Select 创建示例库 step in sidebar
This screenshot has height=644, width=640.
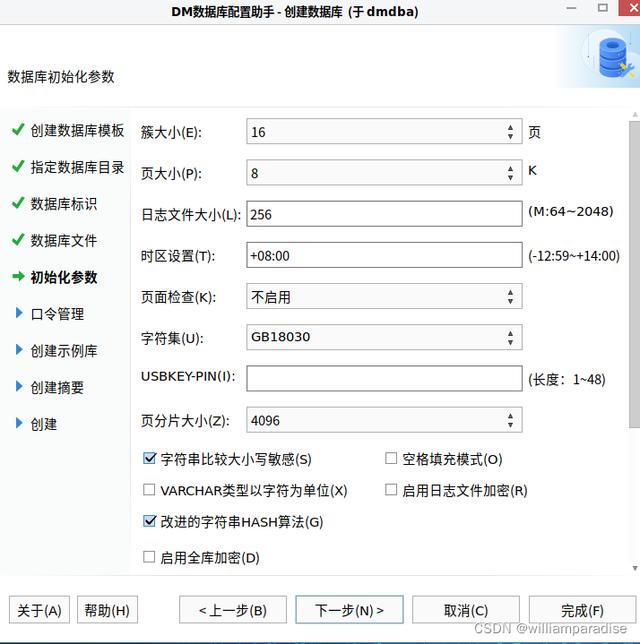pyautogui.click(x=64, y=350)
